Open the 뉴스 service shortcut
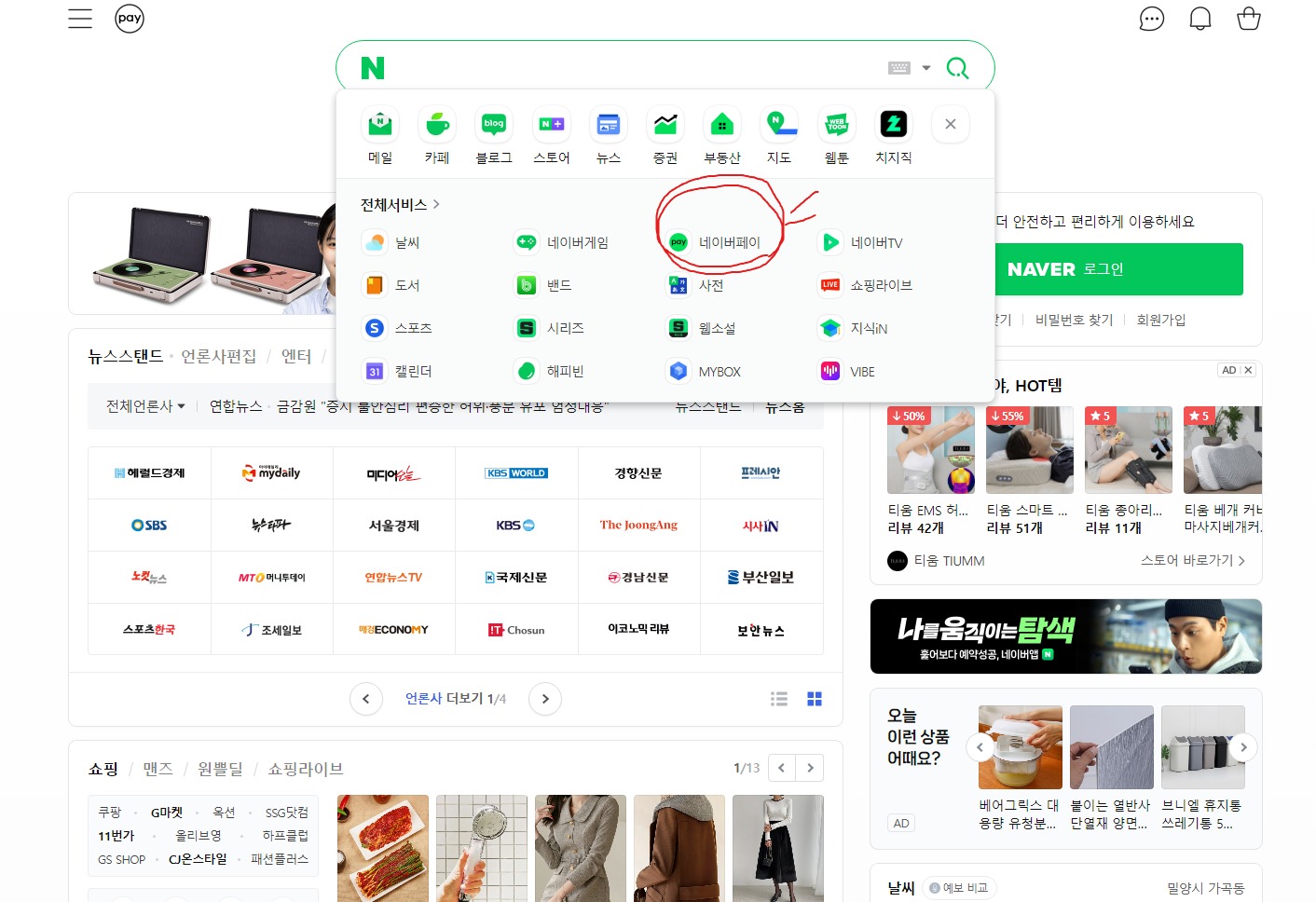The image size is (1316, 902). point(609,136)
